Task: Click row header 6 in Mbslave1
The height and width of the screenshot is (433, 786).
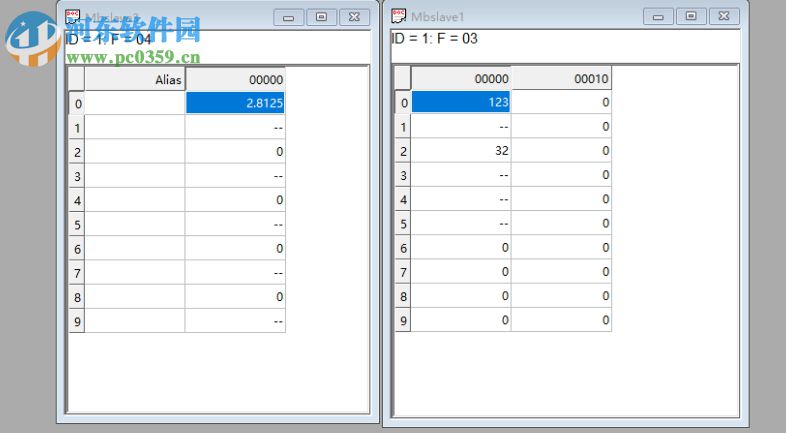Action: pyautogui.click(x=403, y=248)
